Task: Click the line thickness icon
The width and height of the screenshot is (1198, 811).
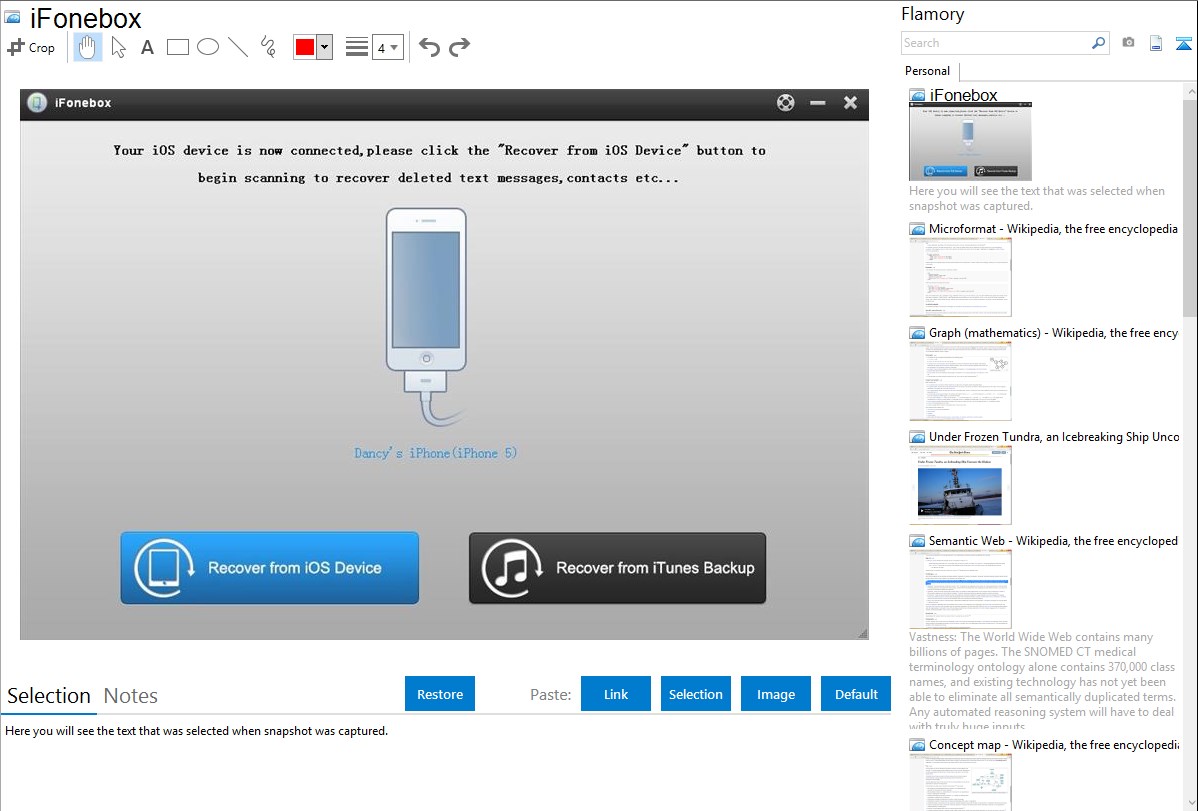Action: tap(357, 47)
